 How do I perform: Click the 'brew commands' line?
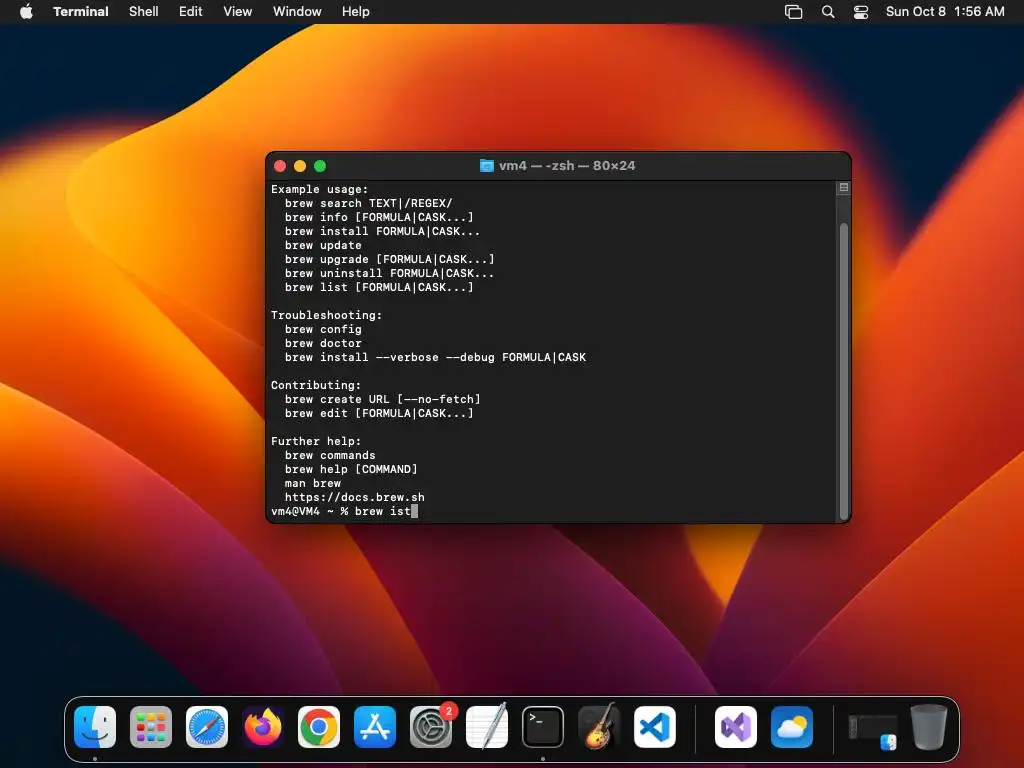pos(330,456)
